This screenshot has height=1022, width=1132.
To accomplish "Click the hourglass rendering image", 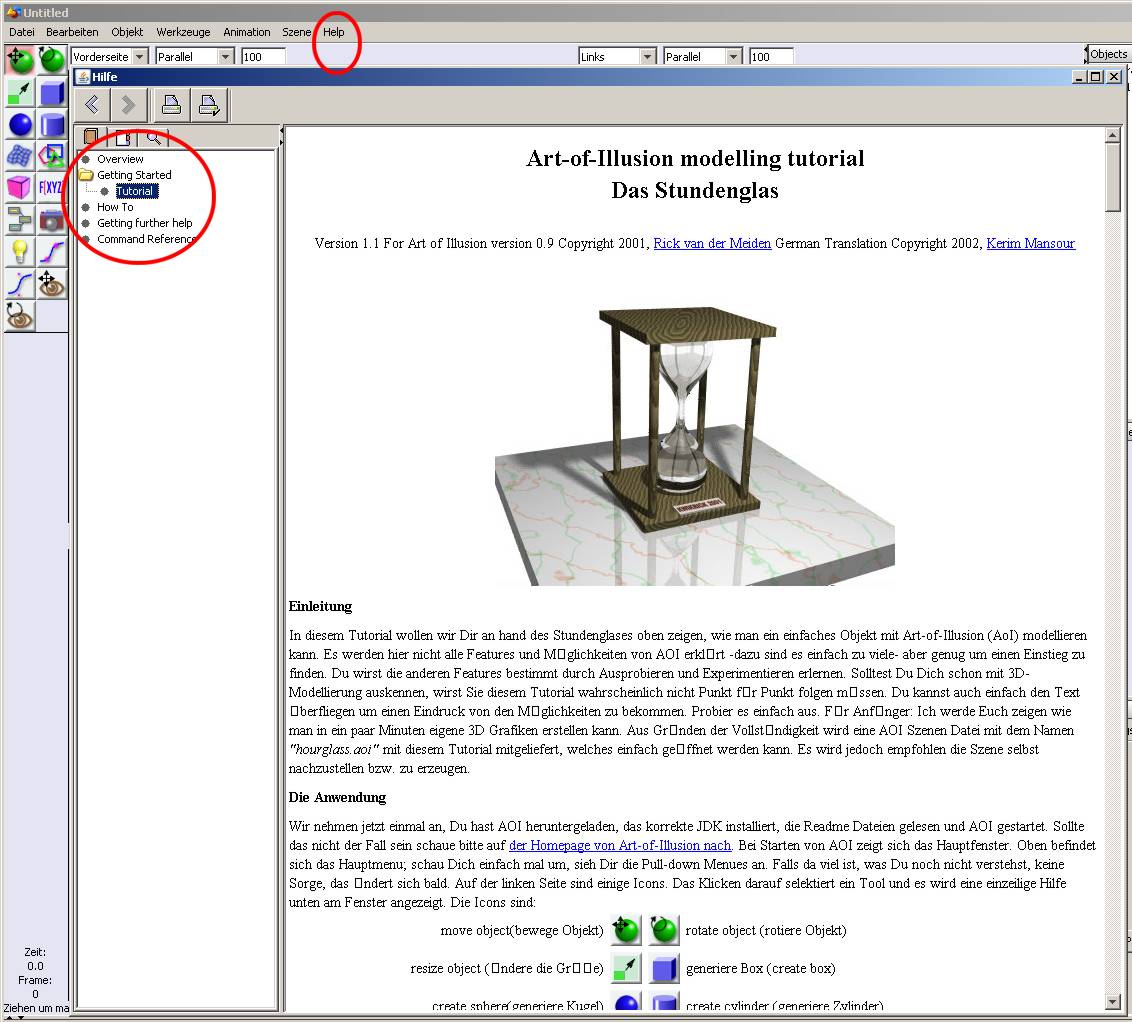I will (695, 445).
